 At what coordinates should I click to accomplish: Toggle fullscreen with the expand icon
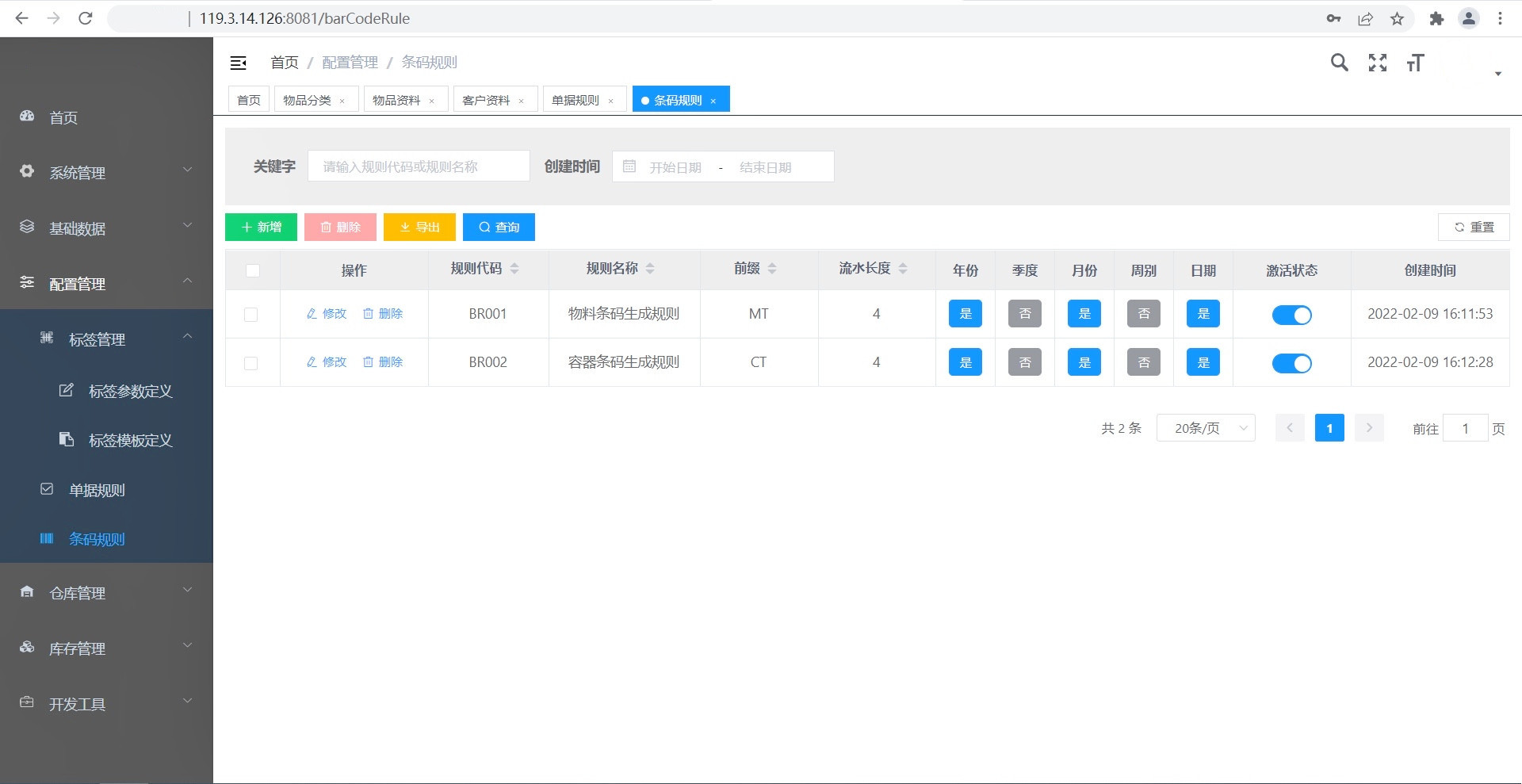[x=1378, y=63]
